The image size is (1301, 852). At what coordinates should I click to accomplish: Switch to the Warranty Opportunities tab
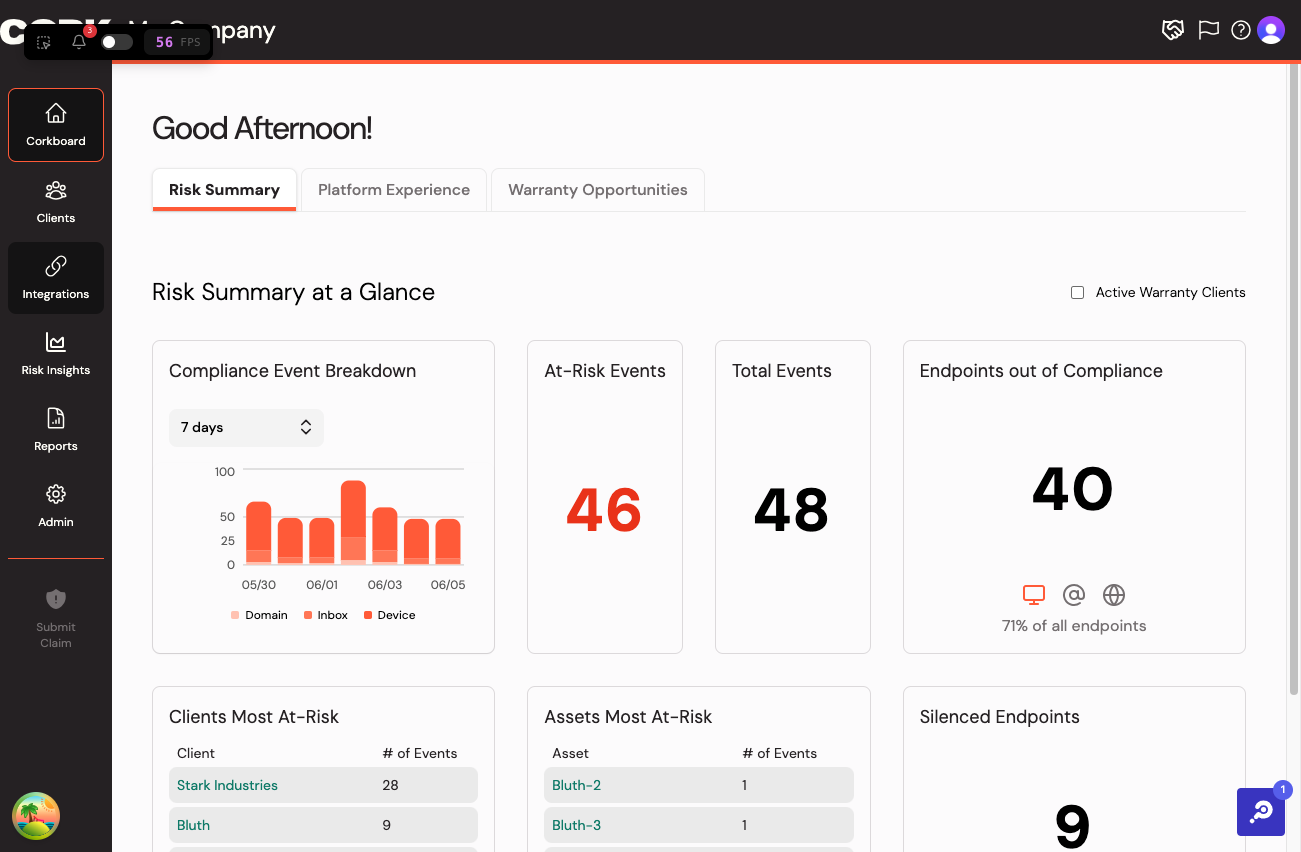(x=598, y=189)
